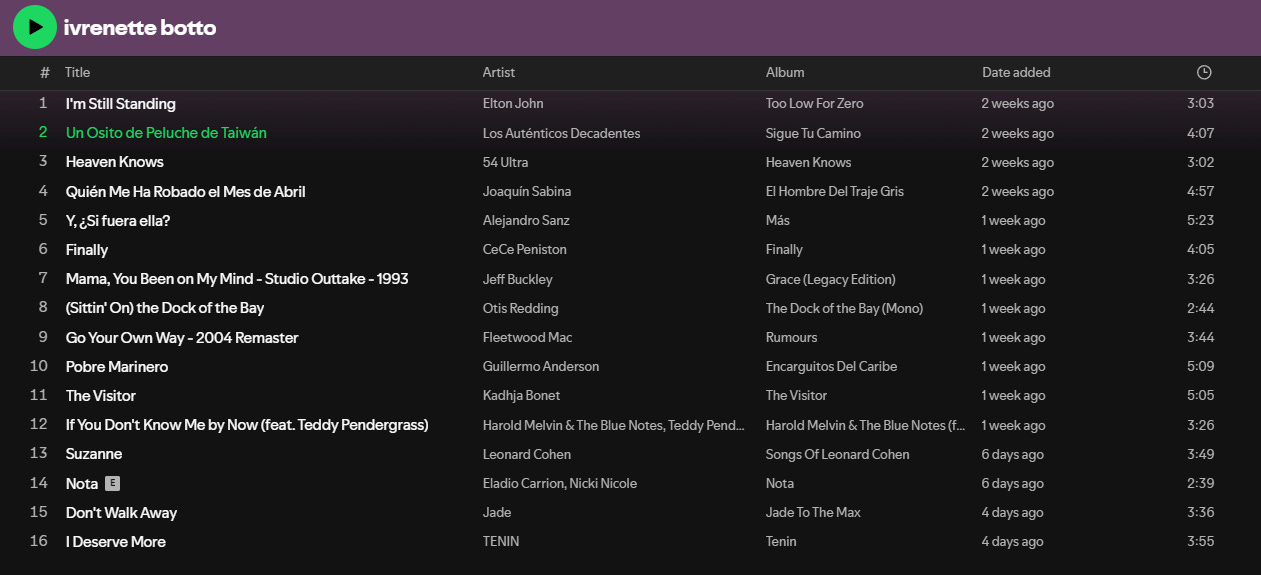Click track number 16 in the list
This screenshot has width=1261, height=575.
click(x=40, y=542)
